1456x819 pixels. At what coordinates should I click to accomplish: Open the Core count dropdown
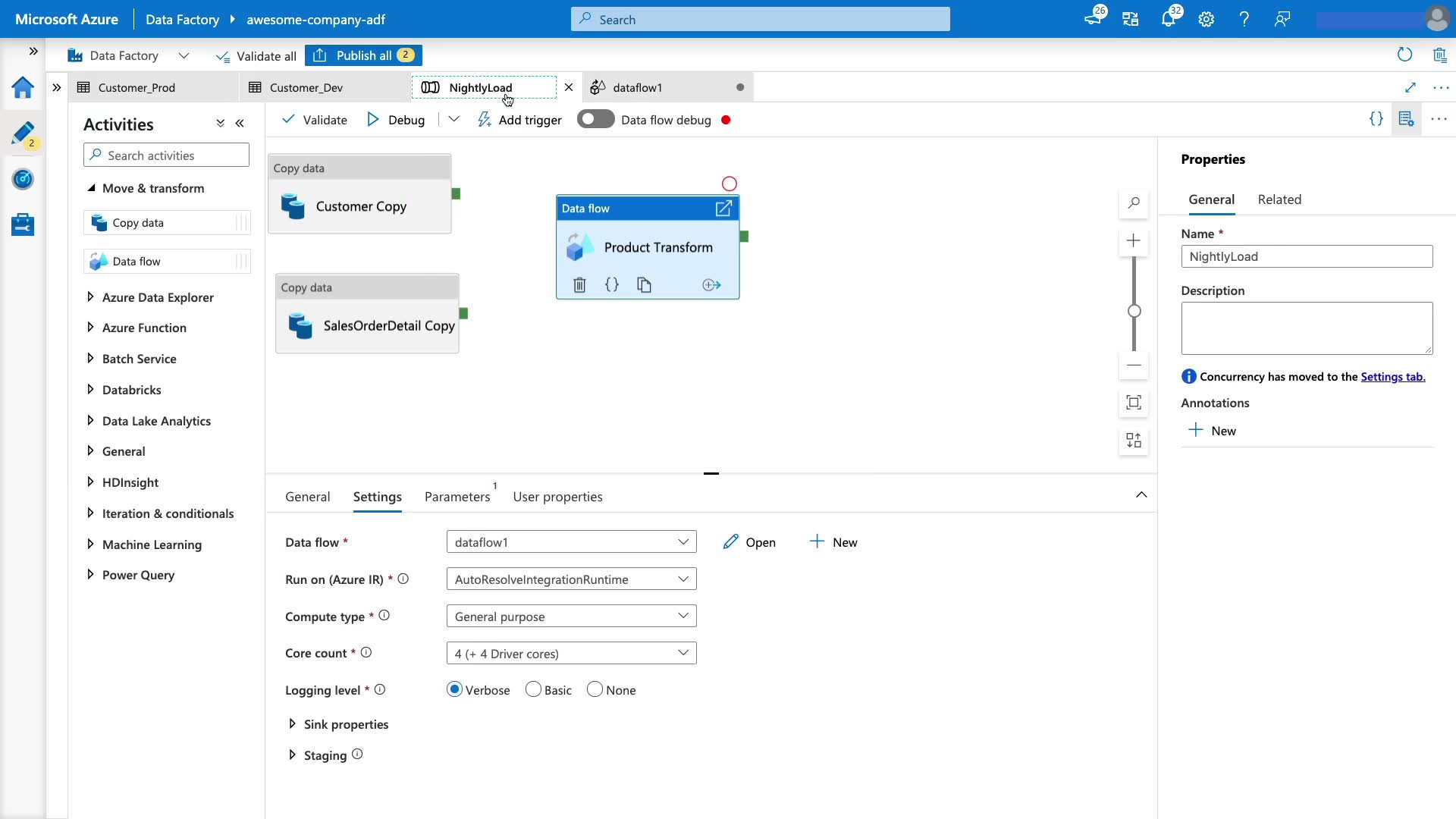click(x=571, y=654)
